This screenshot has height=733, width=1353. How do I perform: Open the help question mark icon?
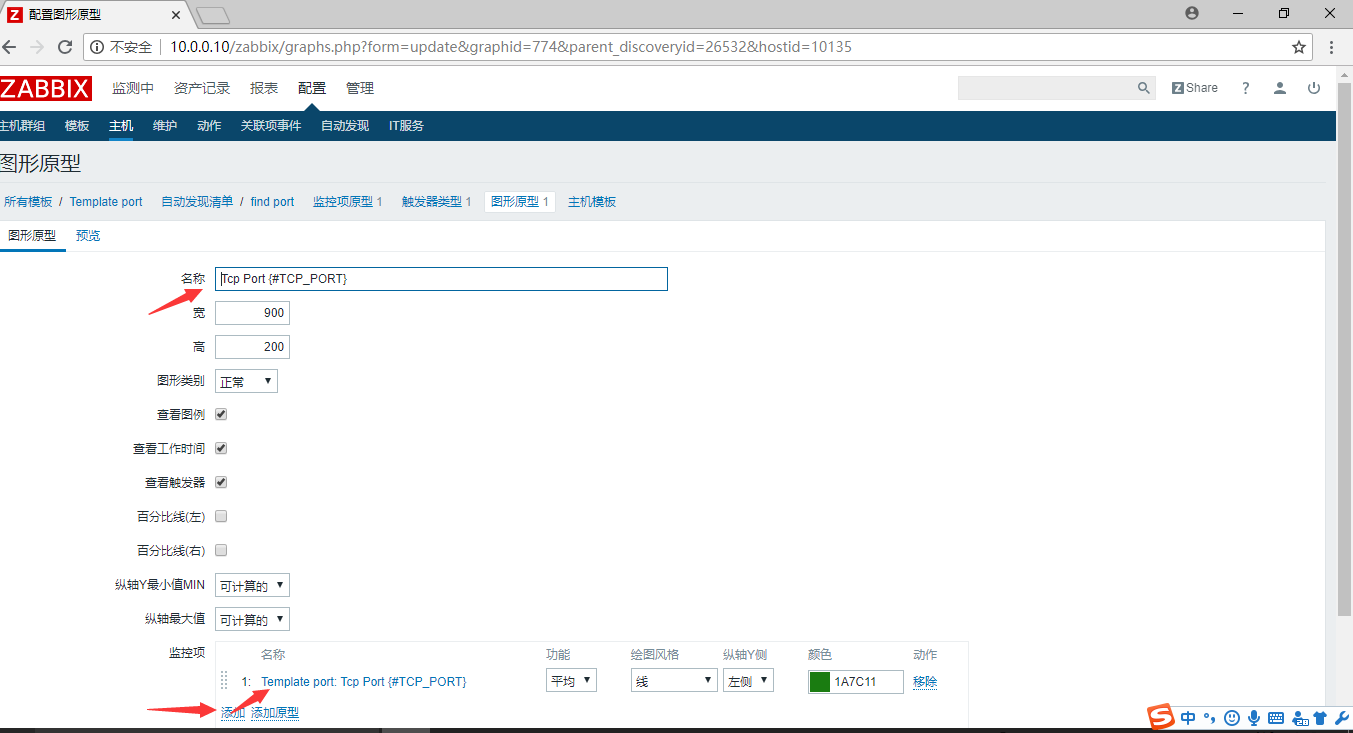coord(1245,88)
